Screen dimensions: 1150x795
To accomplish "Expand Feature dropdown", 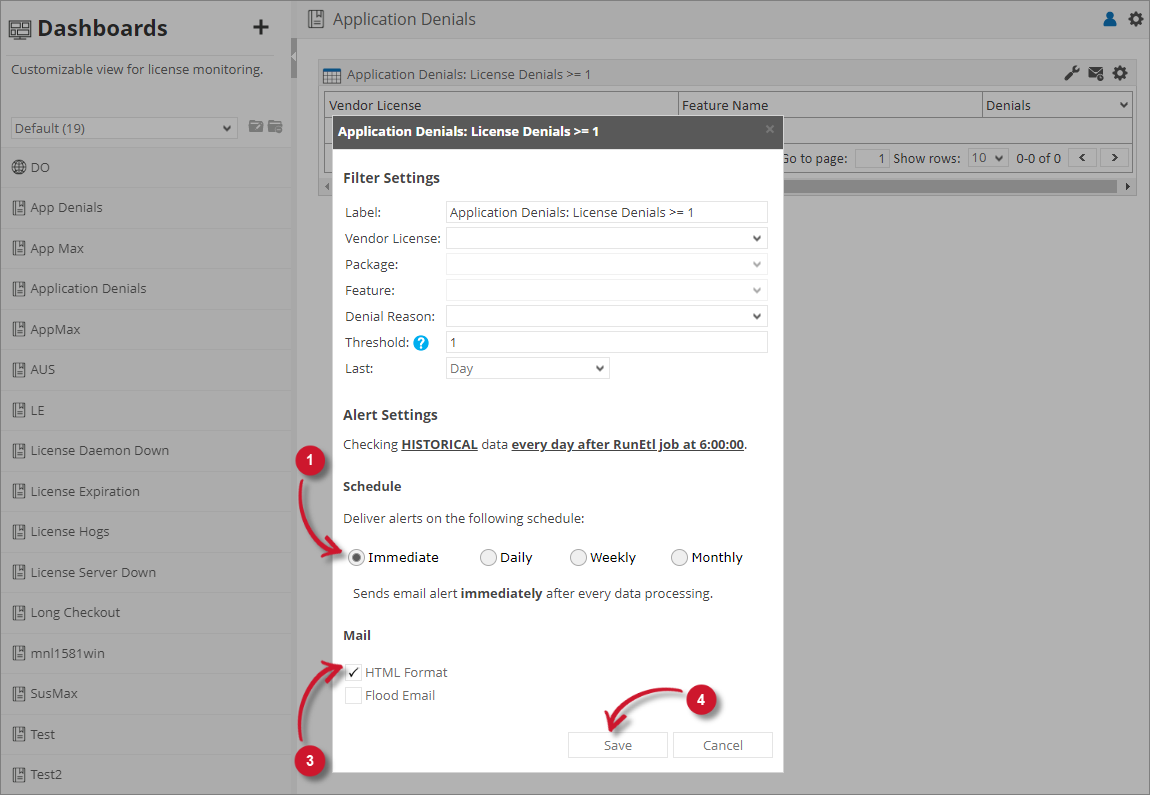I will [x=607, y=290].
